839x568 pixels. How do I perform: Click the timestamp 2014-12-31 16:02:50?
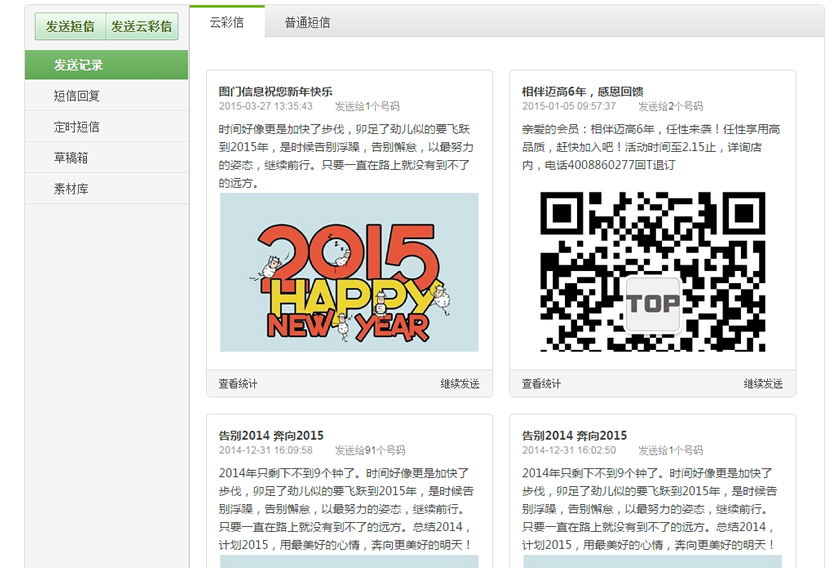569,450
